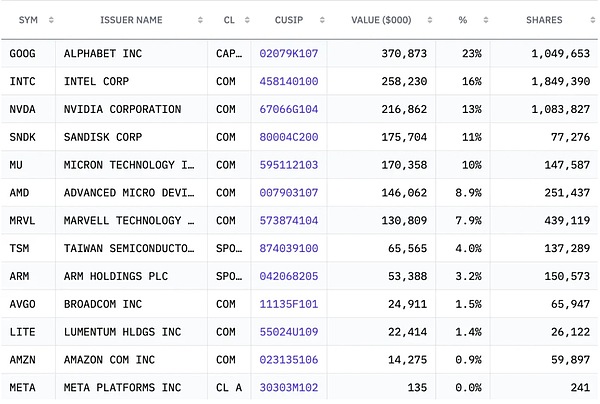This screenshot has height=404, width=600.
Task: Click the ARM HOLDINGS PLC issuer name
Action: (x=116, y=276)
